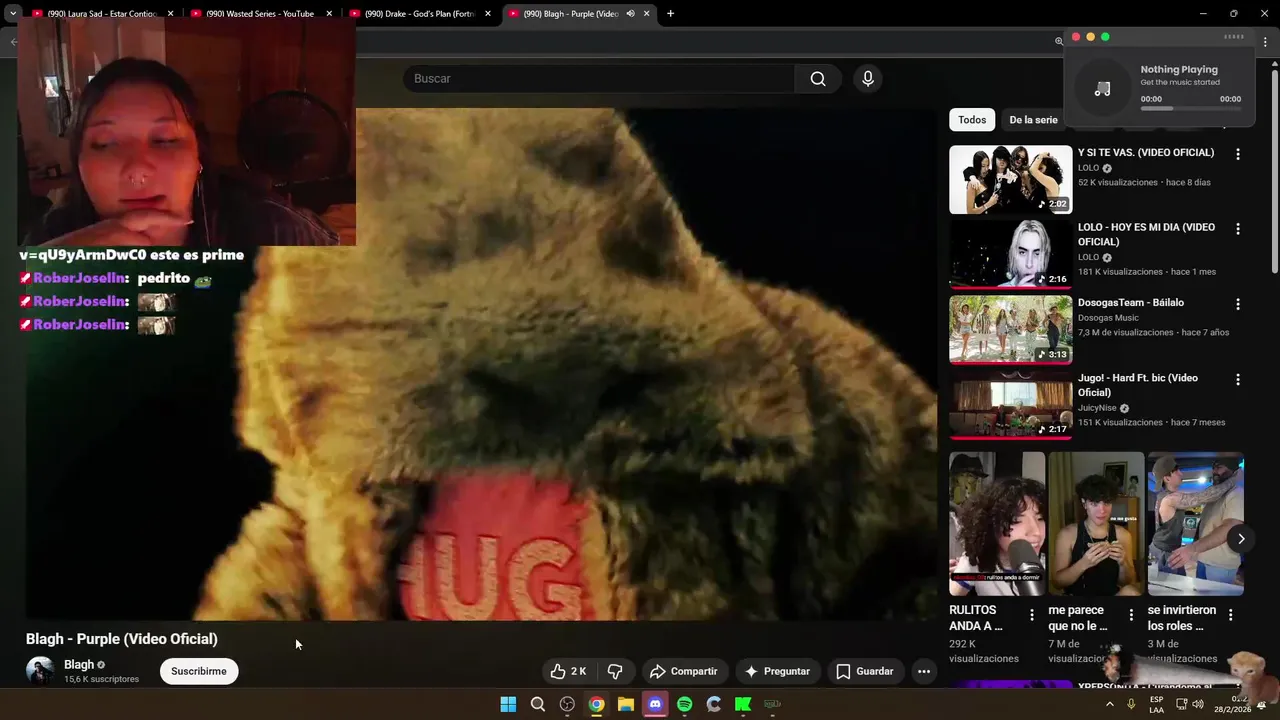Screen dimensions: 1280x720
Task: Like the video with thumbs-up 2 K
Action: [x=568, y=671]
